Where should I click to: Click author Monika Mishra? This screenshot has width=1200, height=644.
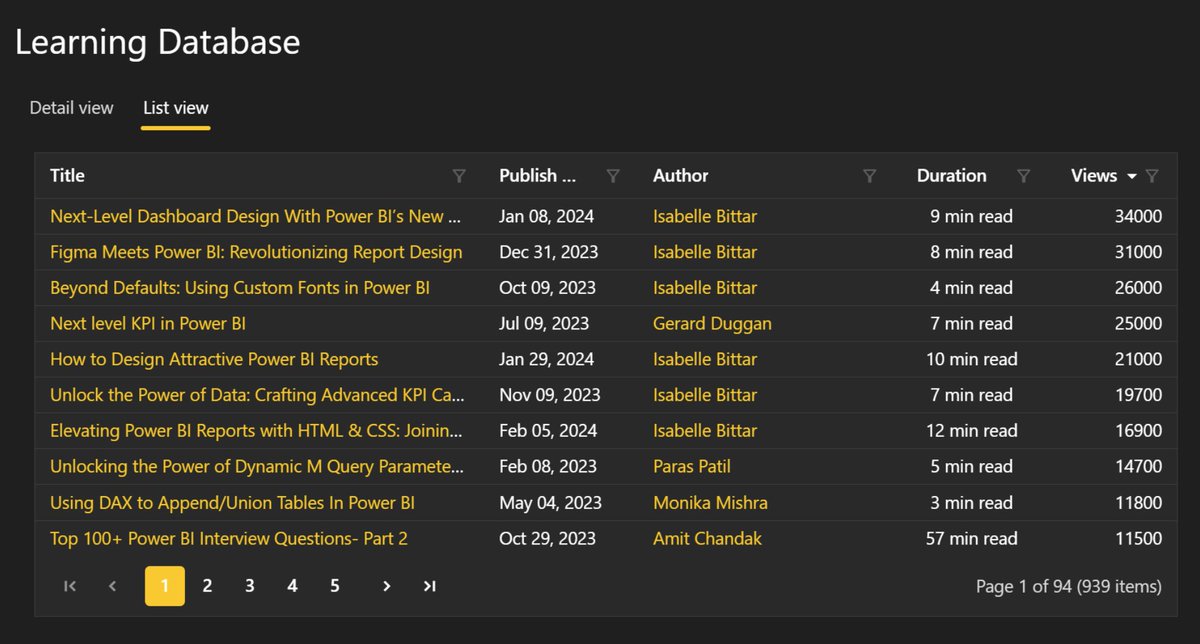pos(710,503)
